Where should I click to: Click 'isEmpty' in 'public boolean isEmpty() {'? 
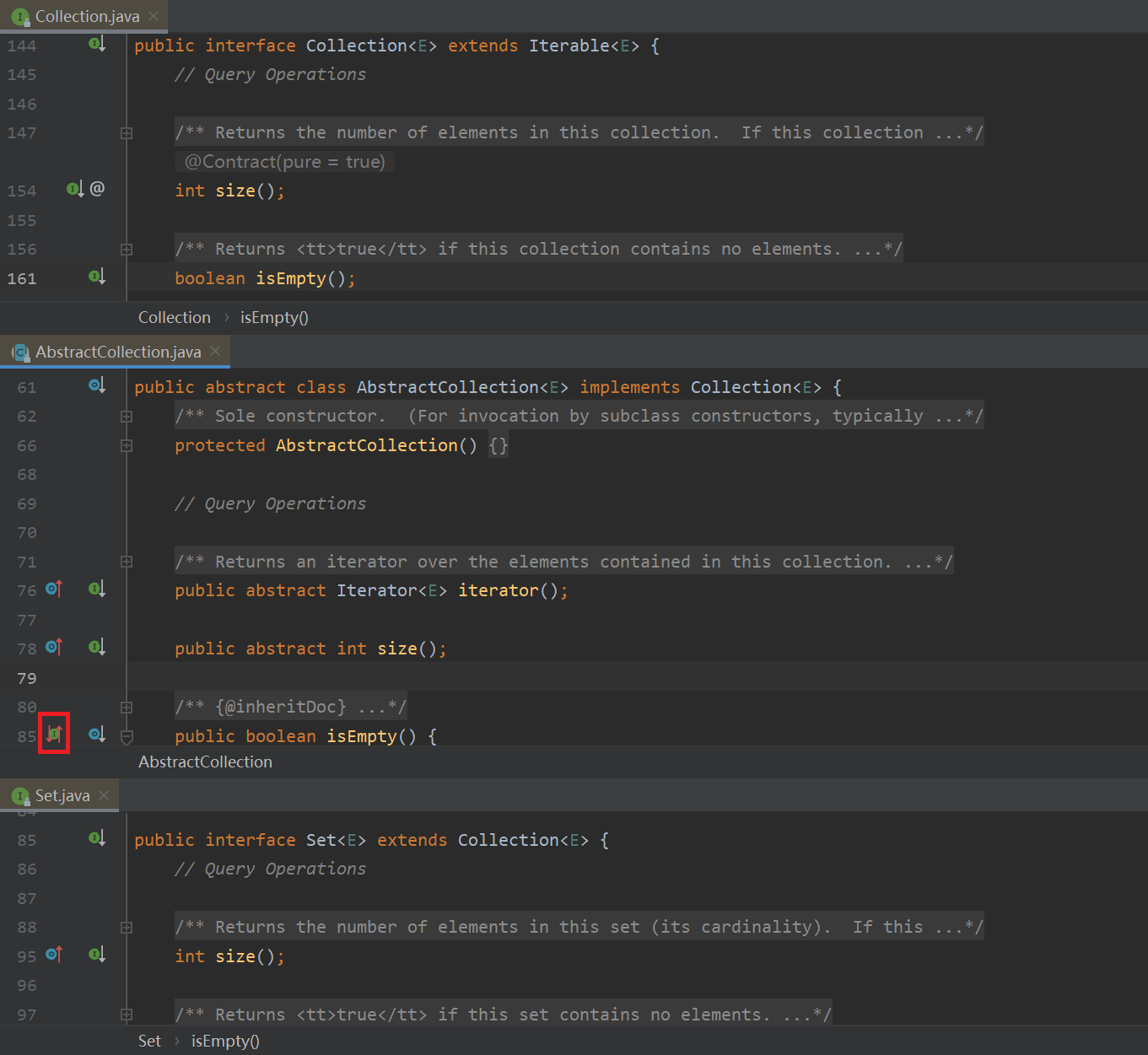pyautogui.click(x=362, y=736)
